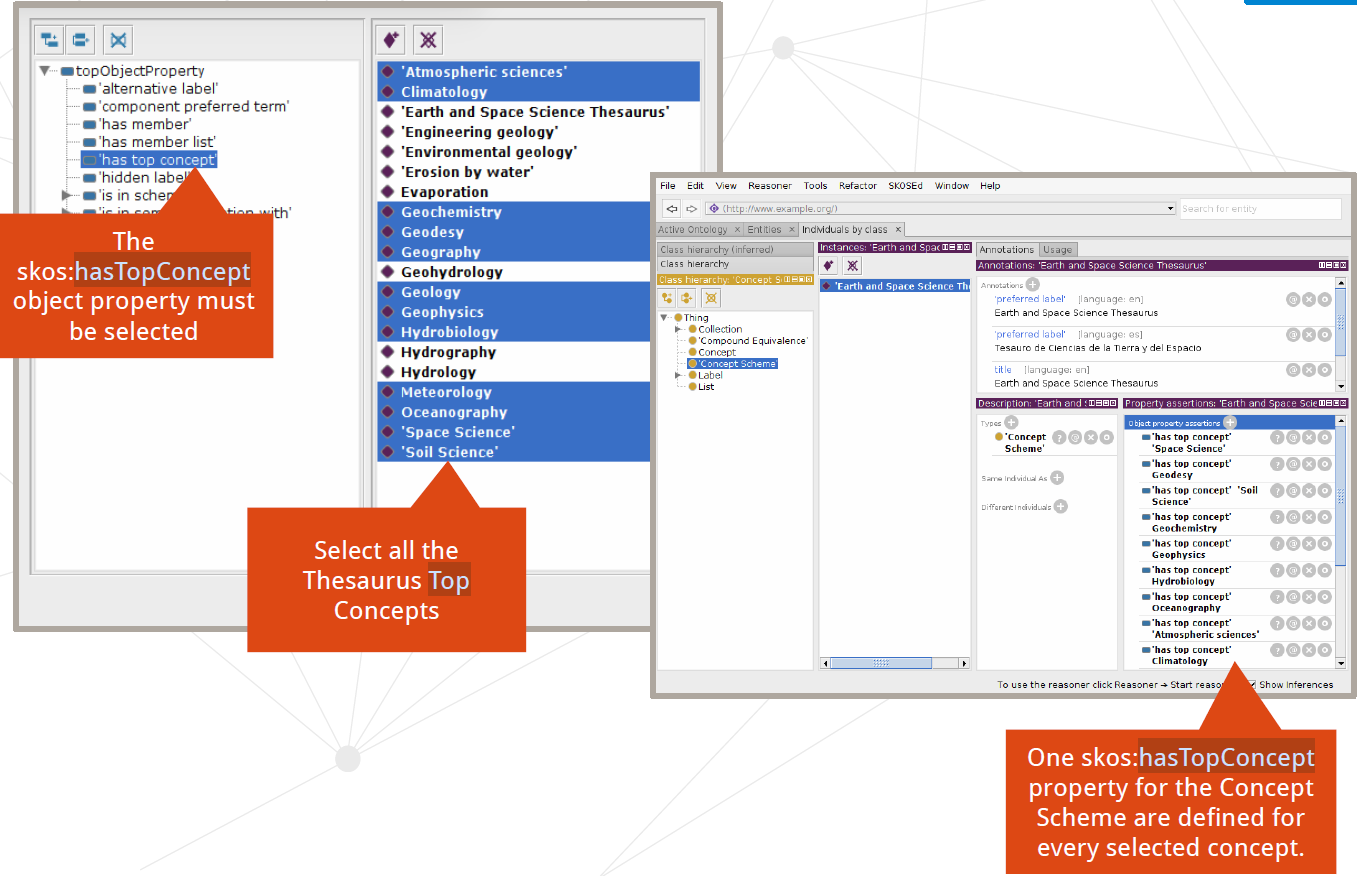Click the 'Search for entity' input field
This screenshot has height=876, width=1357.
(x=1260, y=208)
